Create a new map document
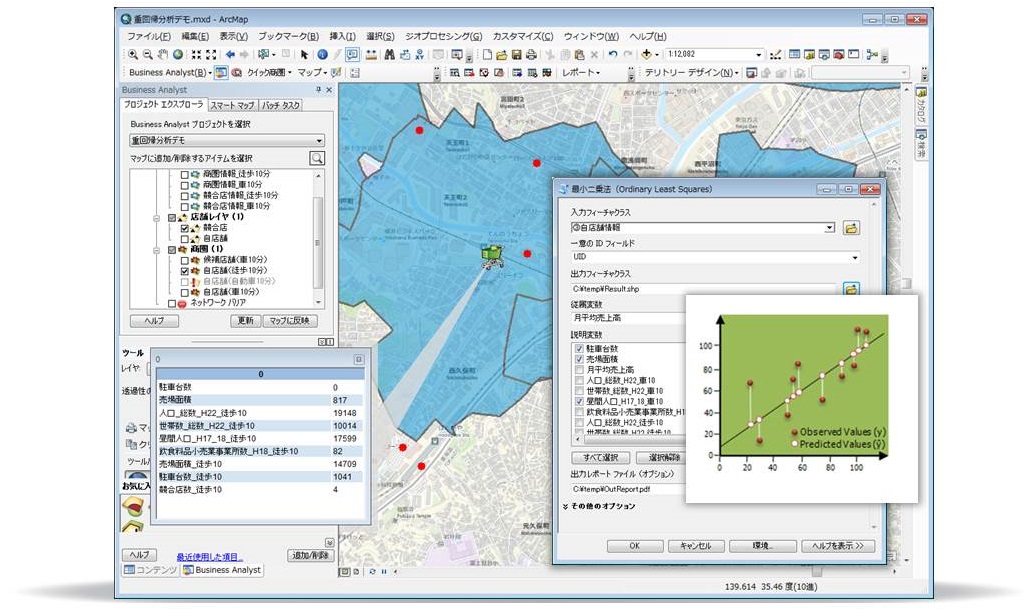 (x=487, y=55)
